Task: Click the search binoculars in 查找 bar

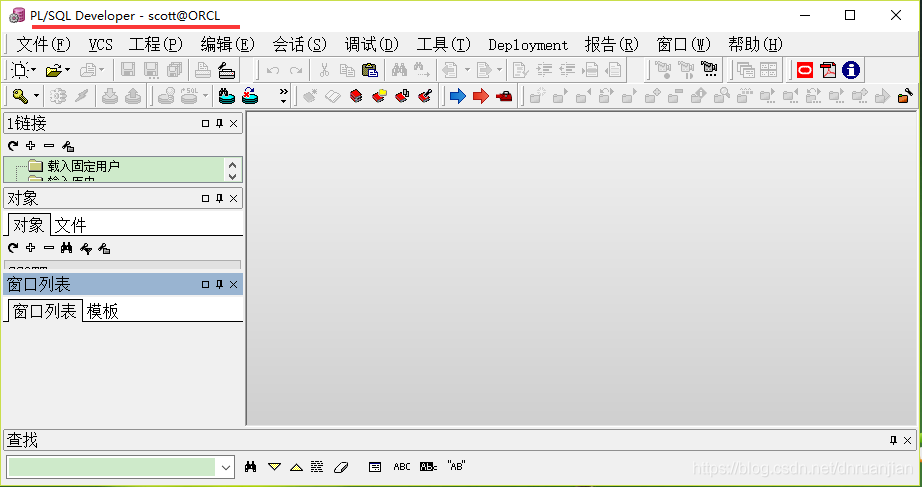Action: tap(250, 467)
